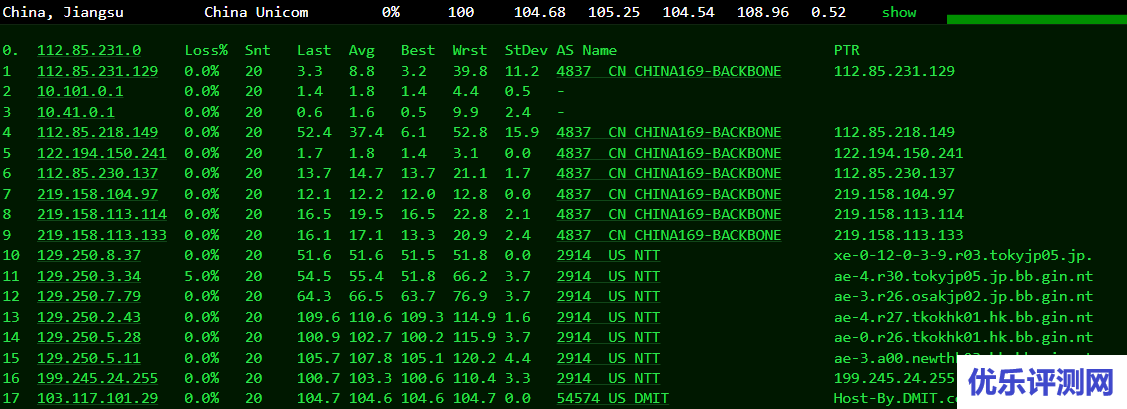Open hop 1 IP link 112.85.231.129

click(98, 71)
